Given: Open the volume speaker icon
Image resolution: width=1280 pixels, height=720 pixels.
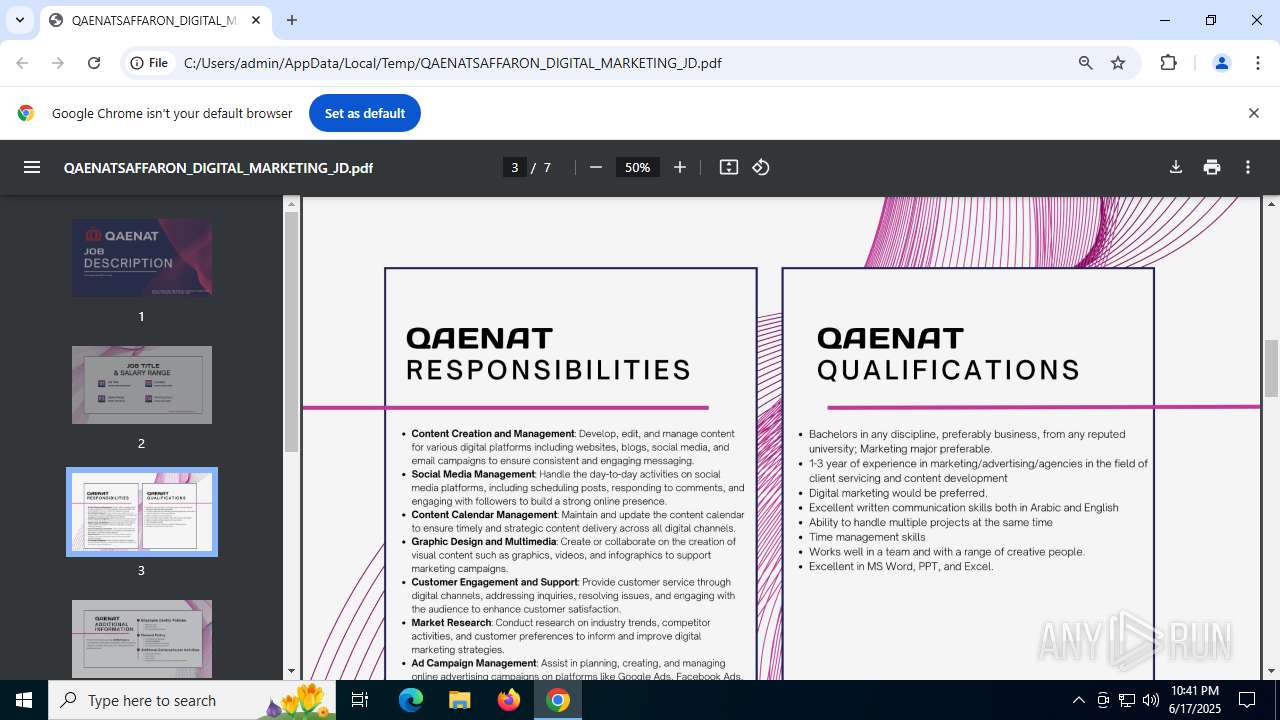Looking at the screenshot, I should (x=1151, y=700).
